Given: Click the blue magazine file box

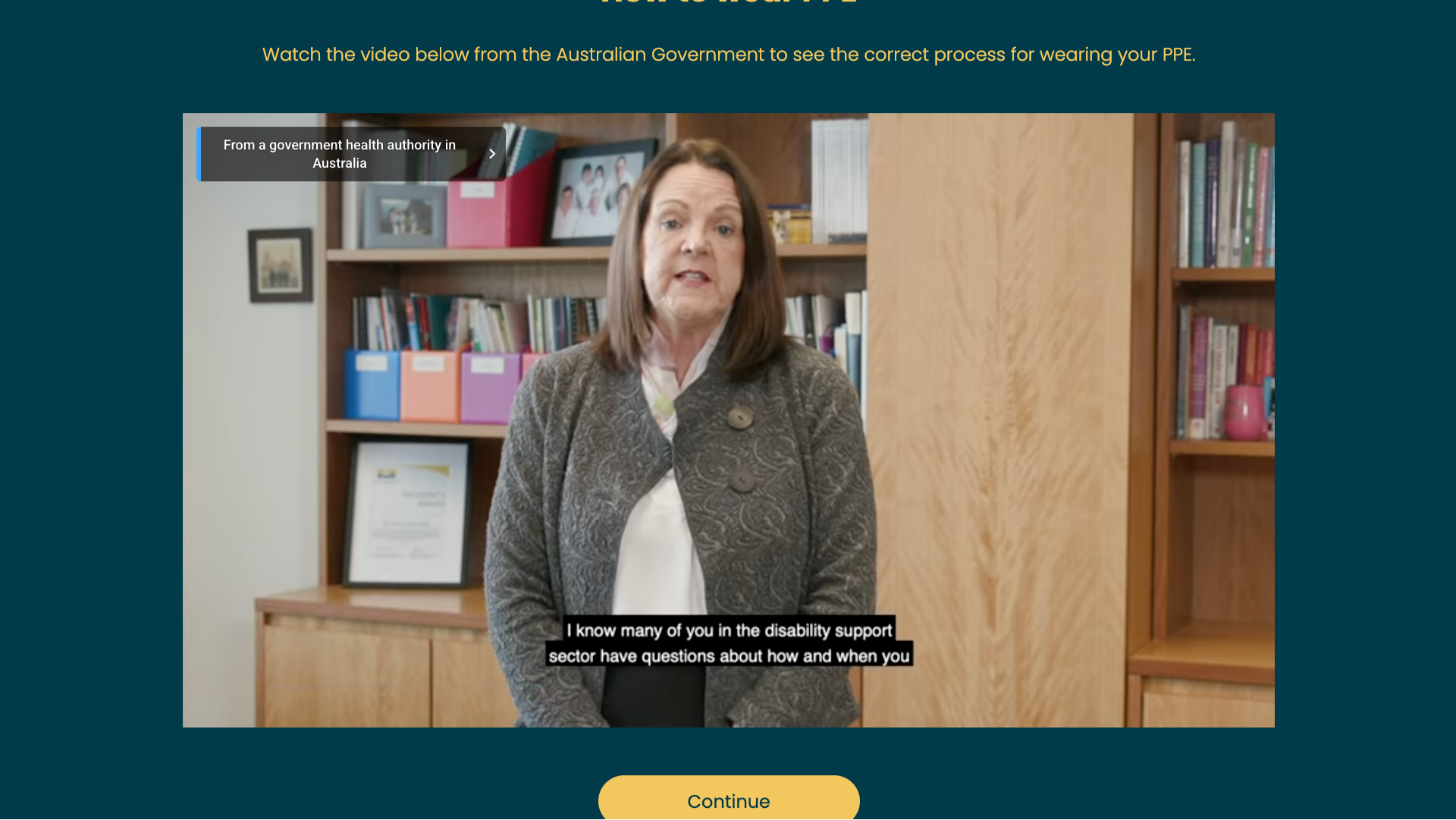Looking at the screenshot, I should coord(372,385).
